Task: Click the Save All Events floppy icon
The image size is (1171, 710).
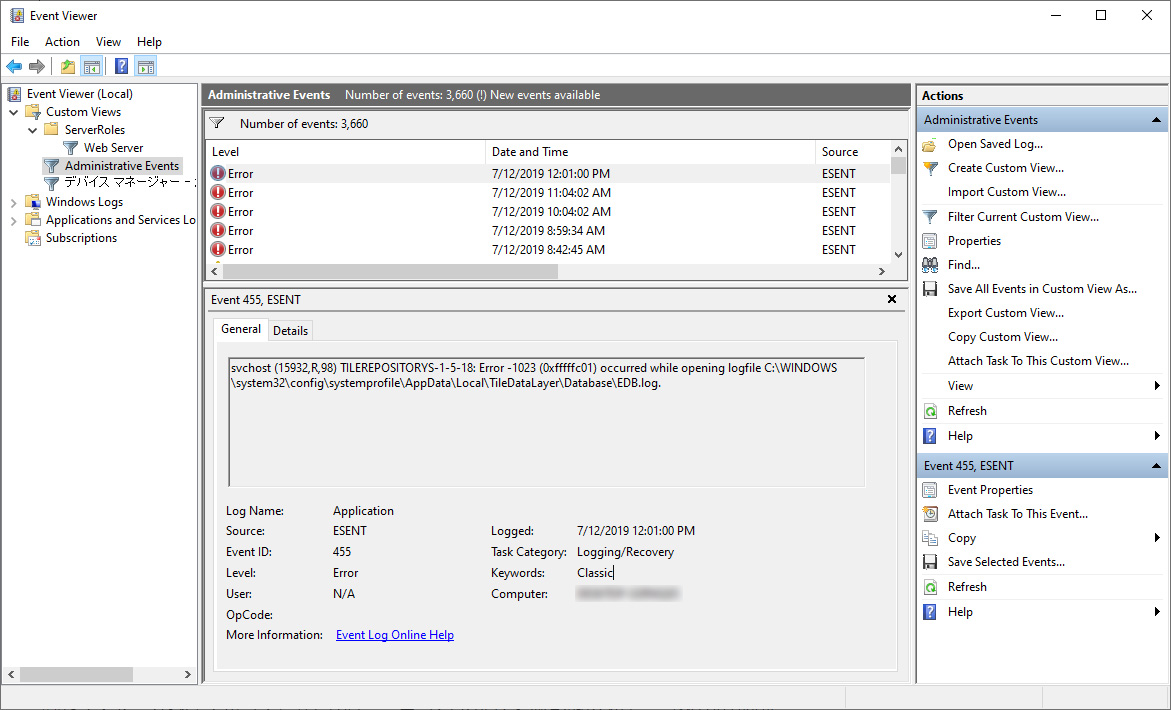Action: click(930, 289)
